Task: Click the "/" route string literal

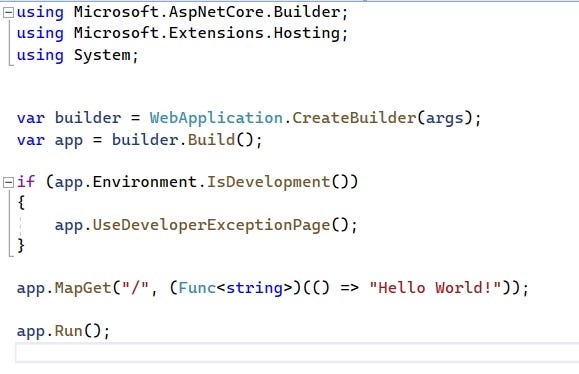Action: pyautogui.click(x=135, y=287)
